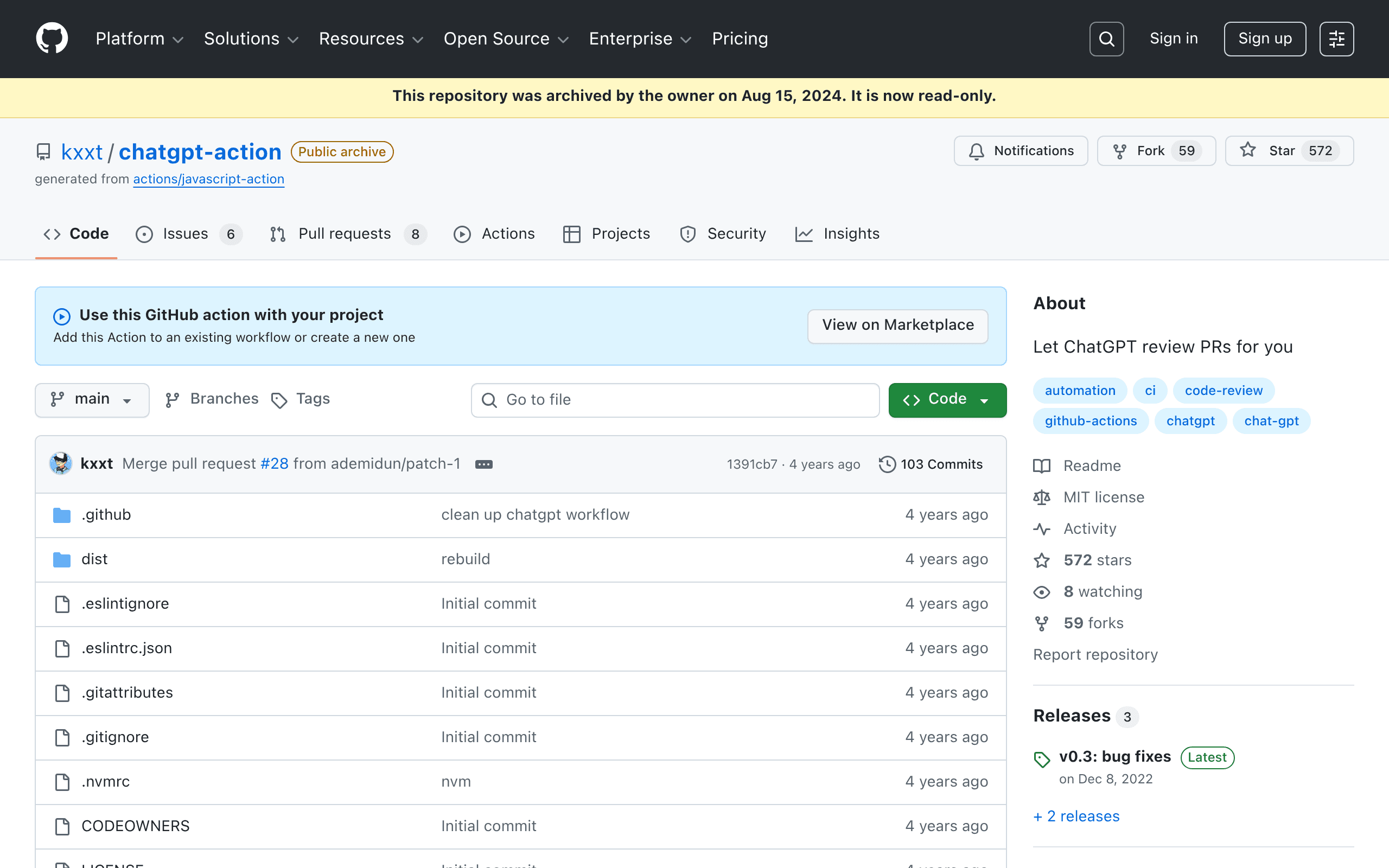Click the scales icon next to MIT license
Viewport: 1389px width, 868px height.
point(1042,497)
